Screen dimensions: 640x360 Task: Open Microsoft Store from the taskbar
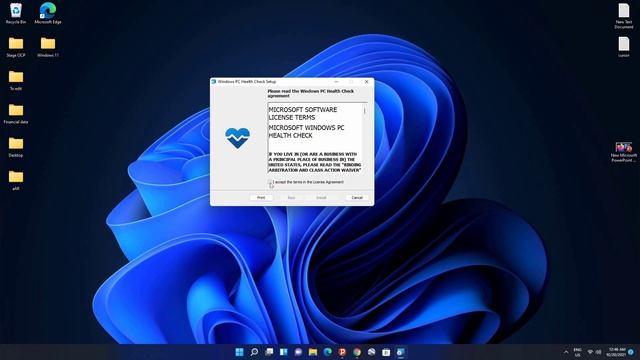pos(386,352)
